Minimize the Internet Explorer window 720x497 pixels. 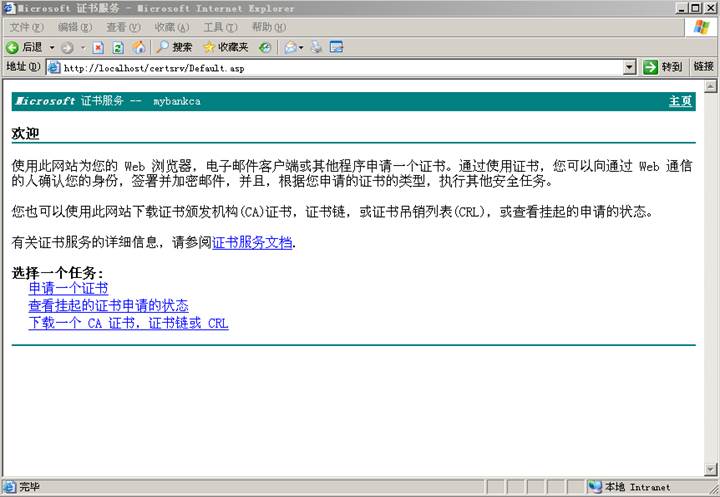(x=683, y=8)
